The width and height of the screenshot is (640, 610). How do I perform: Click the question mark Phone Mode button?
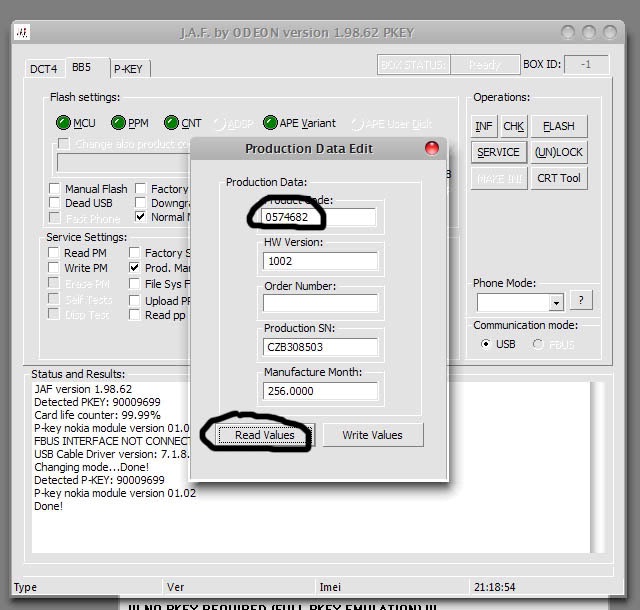(581, 301)
